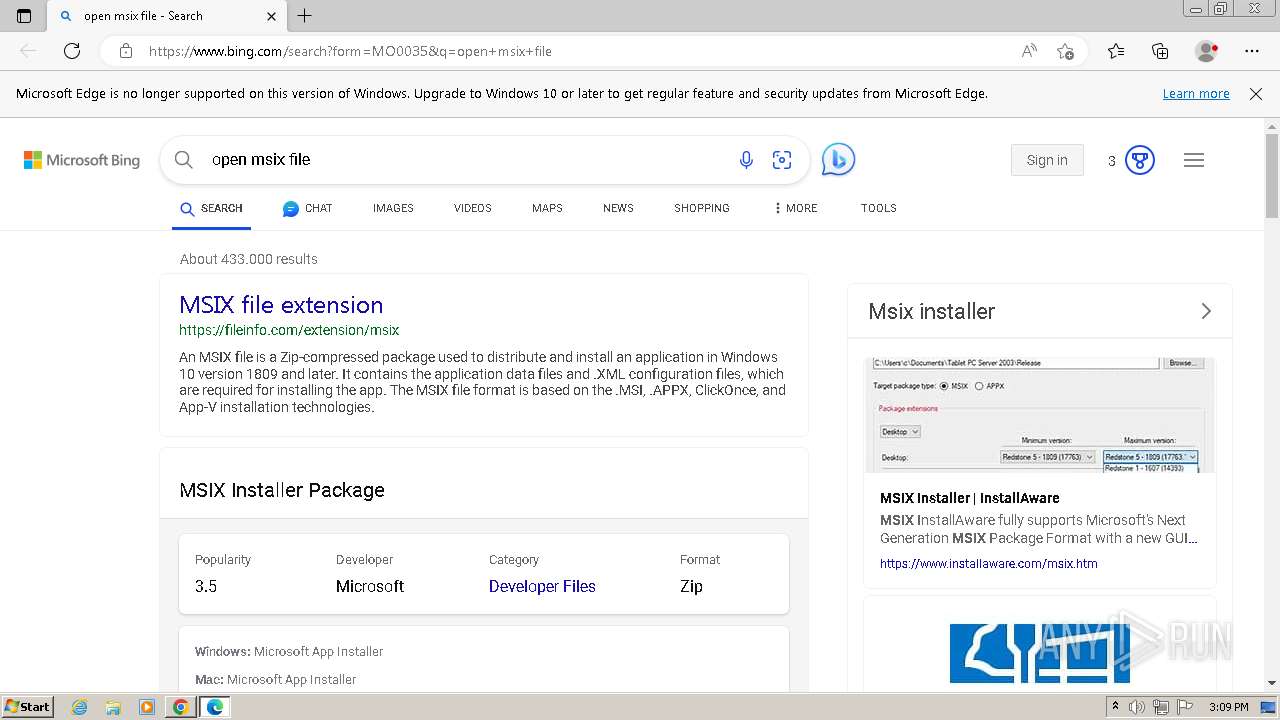Close the 'open msix file' browser tab
Viewport: 1280px width, 720px height.
click(271, 16)
